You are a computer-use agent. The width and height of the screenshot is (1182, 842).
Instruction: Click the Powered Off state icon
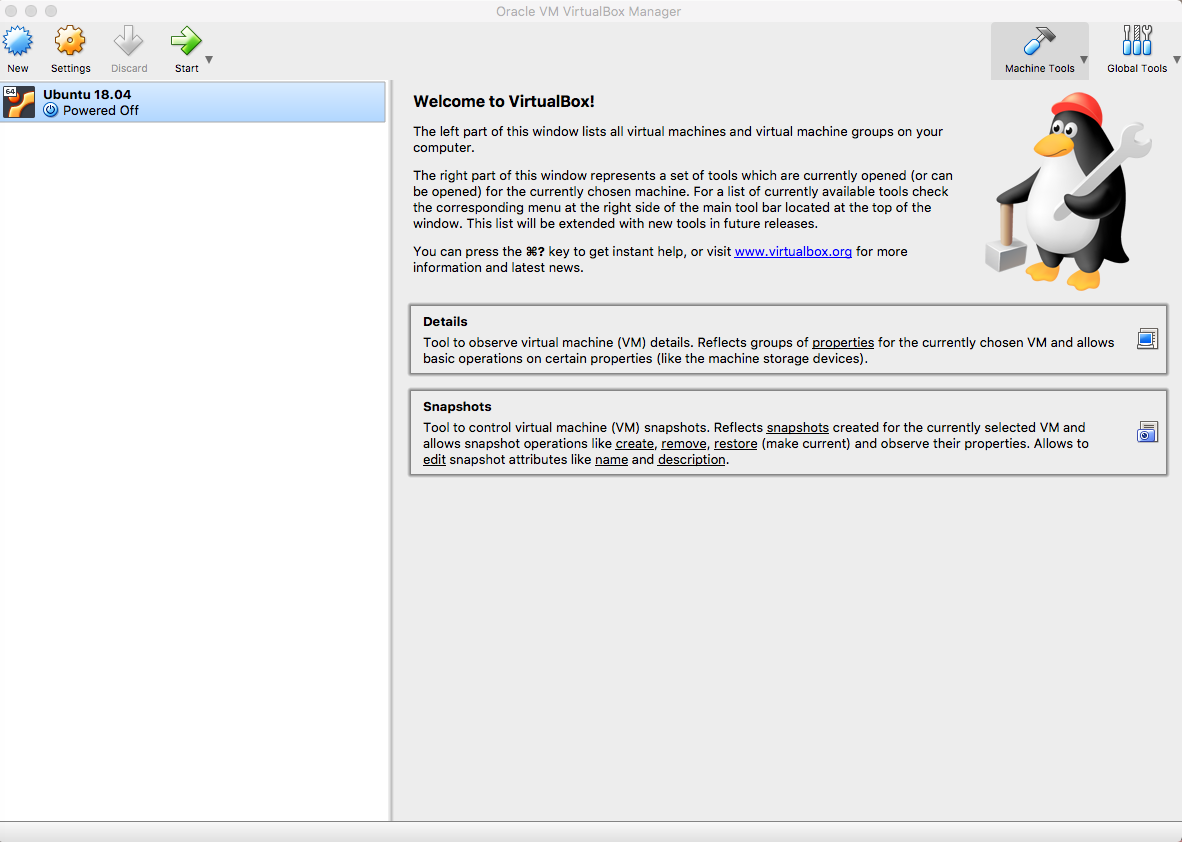51,110
